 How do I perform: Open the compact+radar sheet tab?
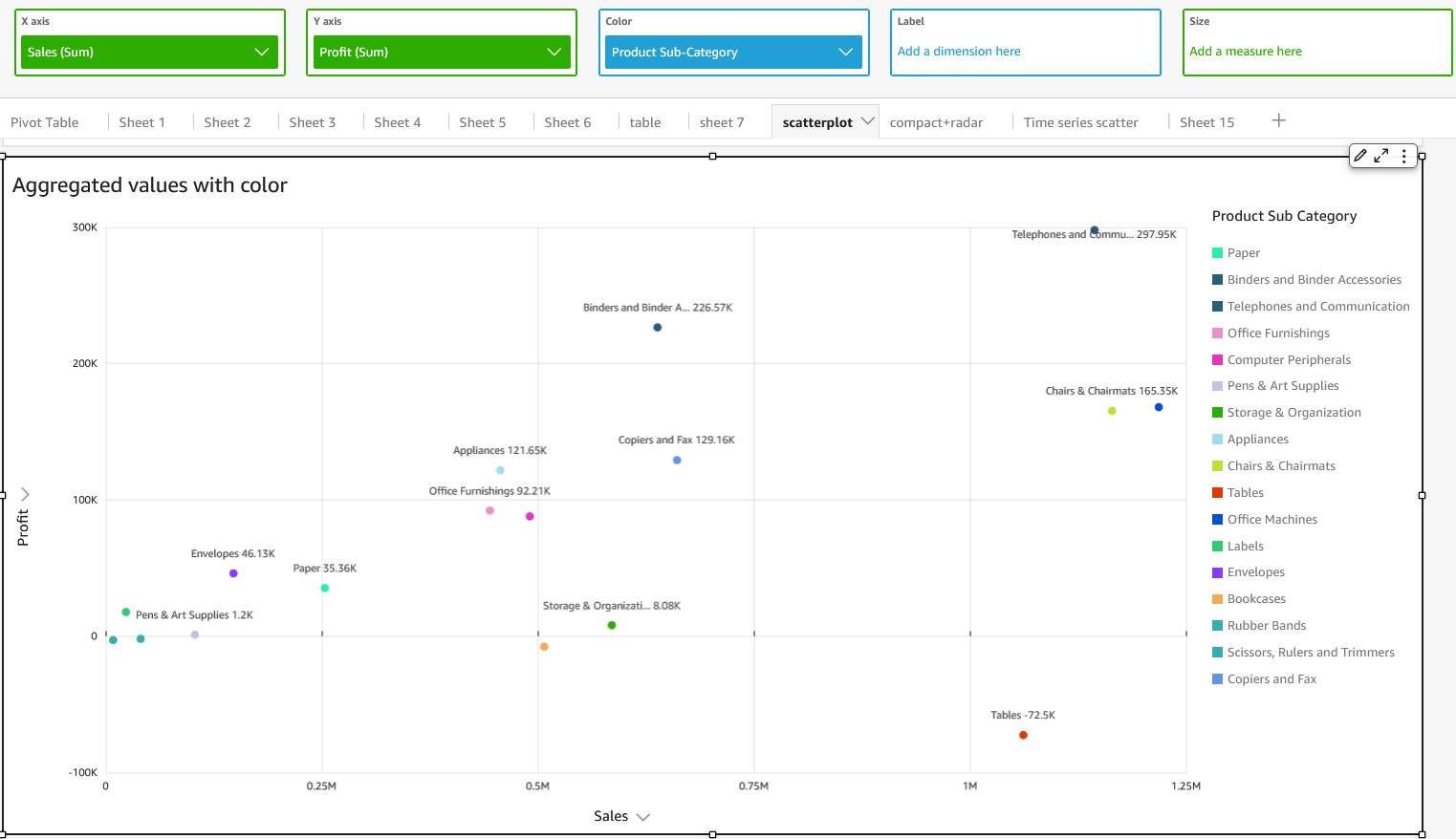coord(936,122)
